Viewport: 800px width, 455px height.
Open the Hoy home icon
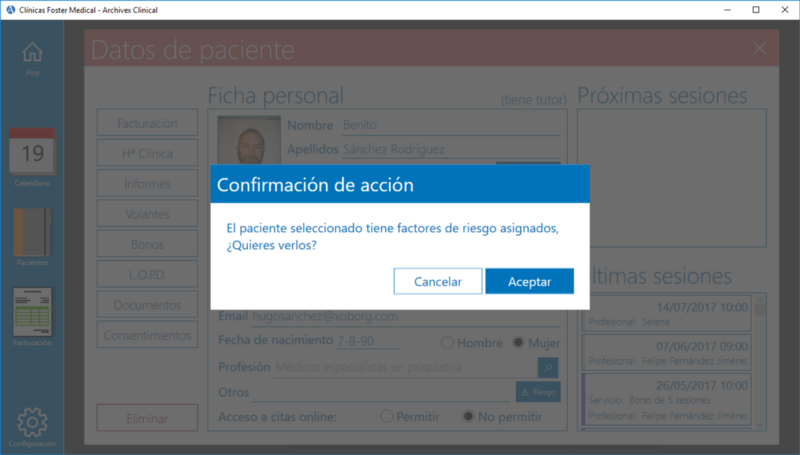click(x=32, y=53)
